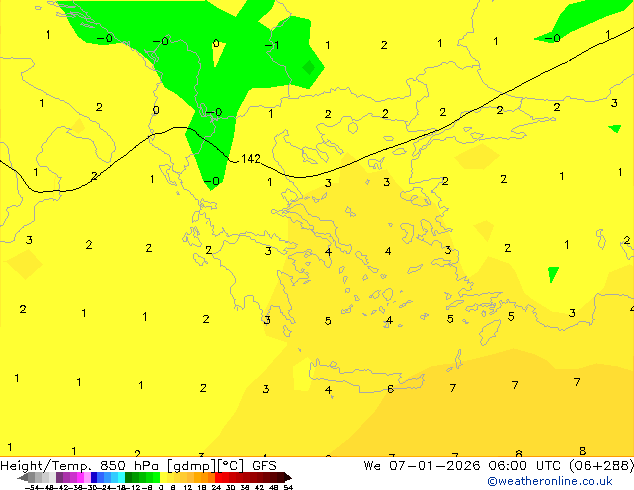Click the "142" contour line label
This screenshot has width=634, height=490.
point(251,159)
